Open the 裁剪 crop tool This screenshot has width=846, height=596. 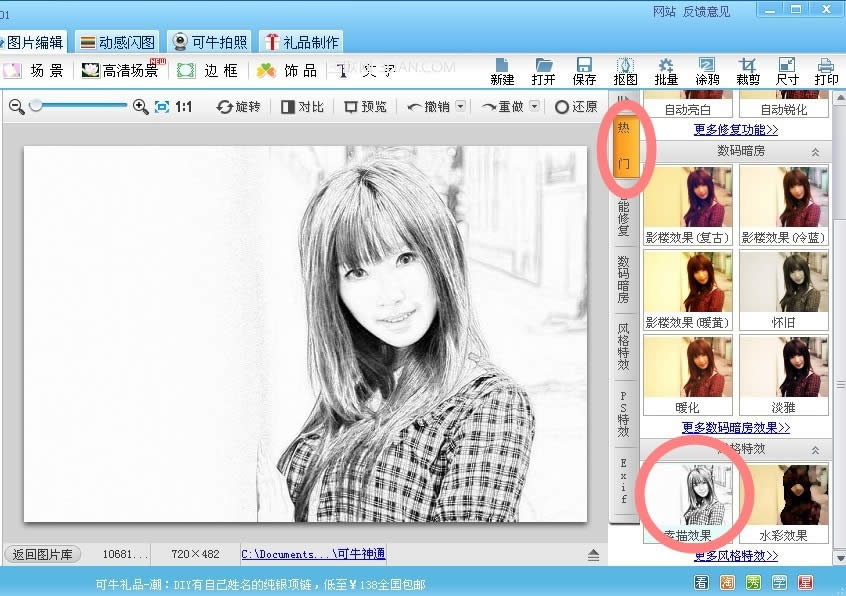click(x=748, y=72)
